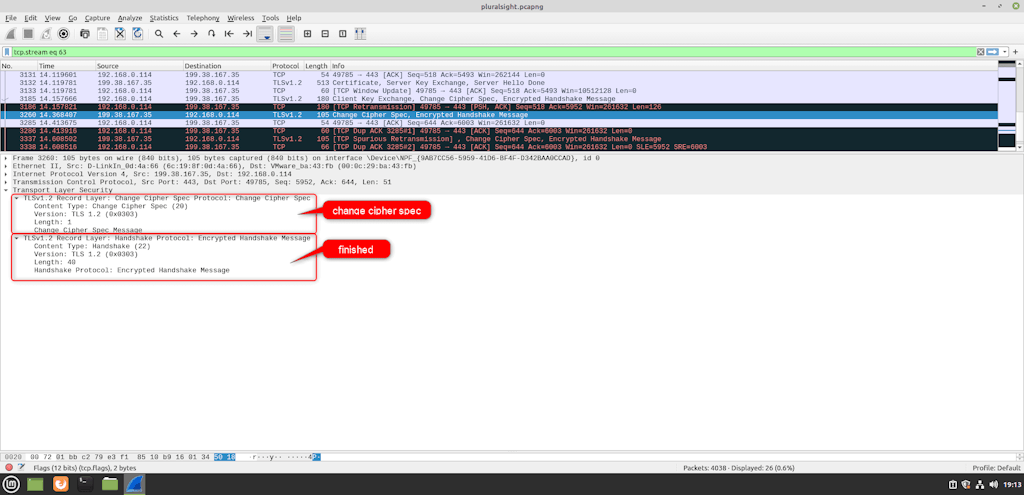This screenshot has width=1024, height=495.
Task: Click the tcp.stream eq 63 filter field
Action: (493, 52)
